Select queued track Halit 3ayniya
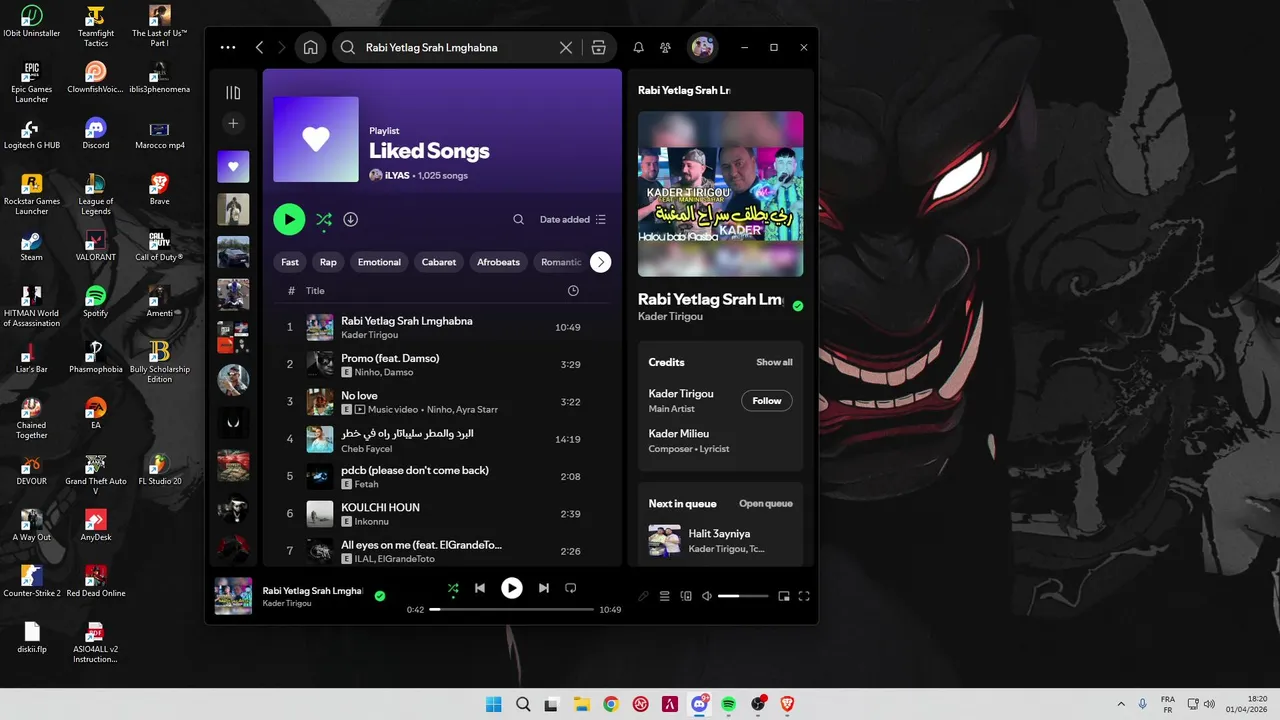 (720, 541)
